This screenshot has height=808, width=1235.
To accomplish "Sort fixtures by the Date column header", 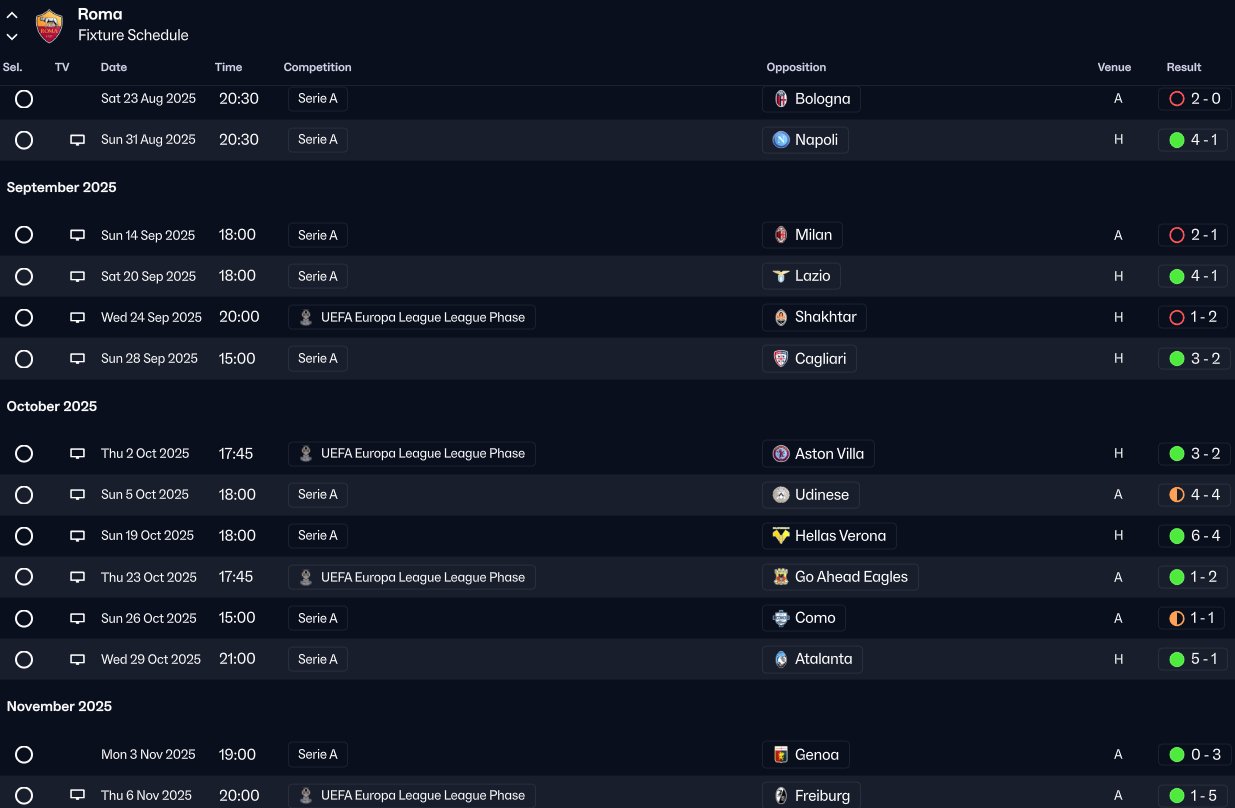I will tap(114, 68).
